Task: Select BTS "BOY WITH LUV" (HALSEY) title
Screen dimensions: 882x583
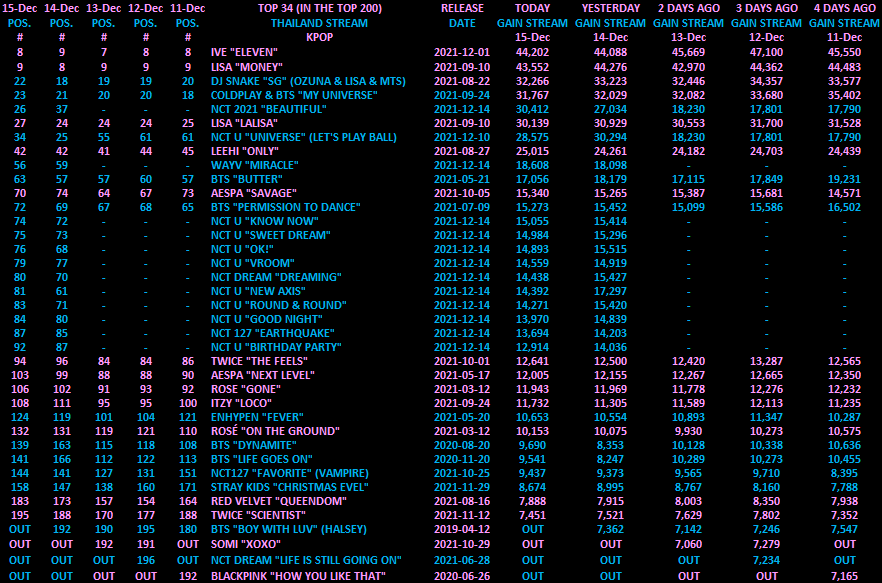Action: (x=289, y=530)
